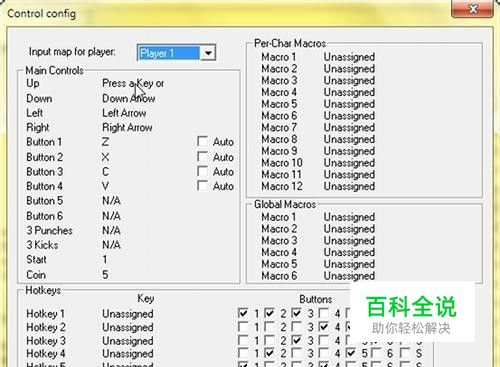The height and width of the screenshot is (367, 500).
Task: Click Unassigned for Per-Char Macro 9
Action: pos(349,151)
